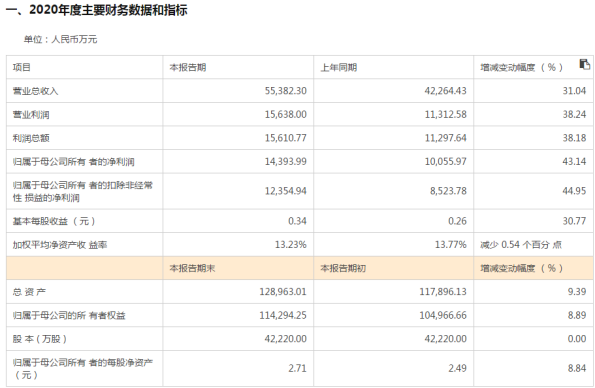Viewport: 595px width, 388px height.
Task: Click the change value 0.00
Action: [x=577, y=339]
